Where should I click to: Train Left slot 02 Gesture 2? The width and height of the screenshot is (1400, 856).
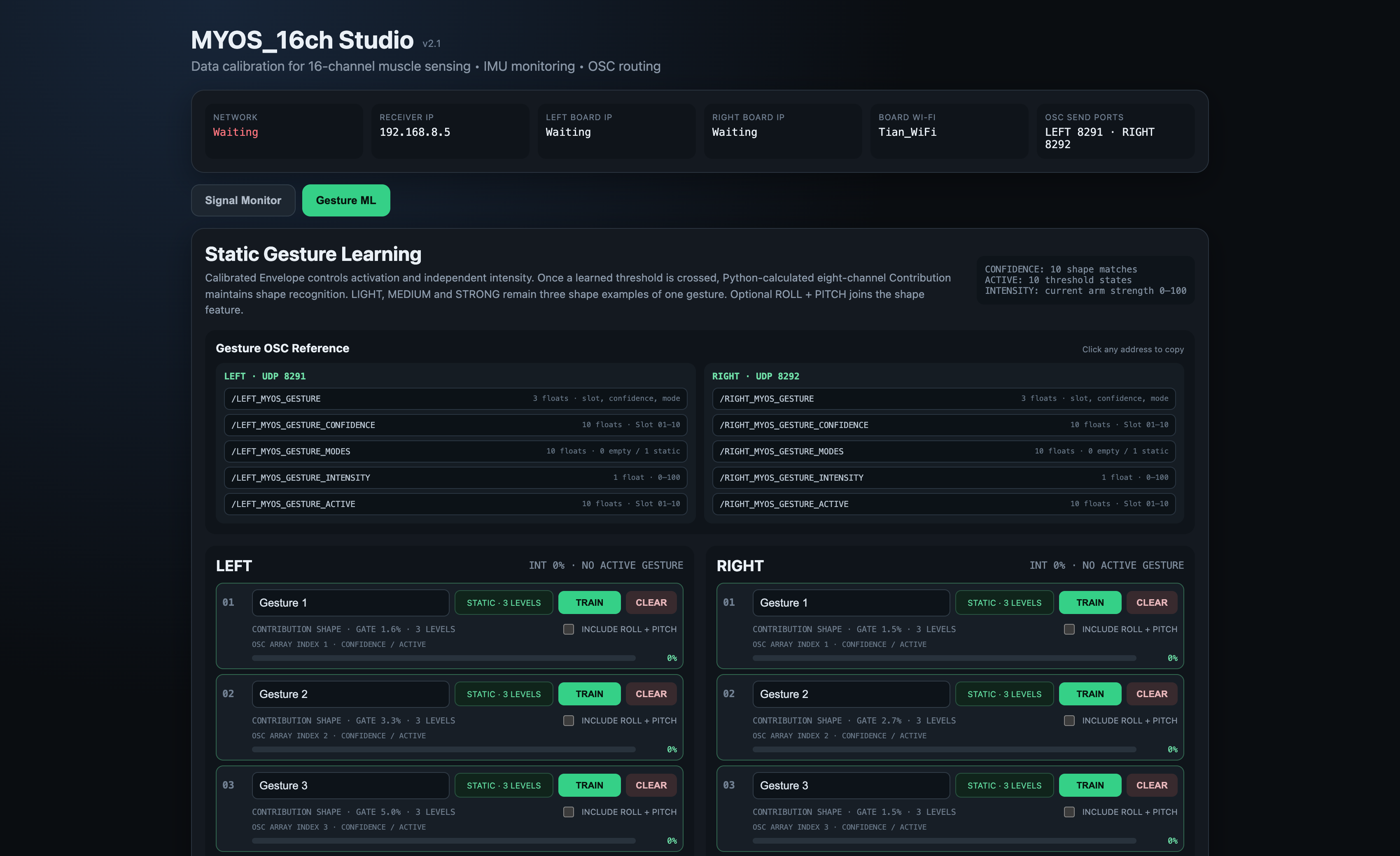(589, 693)
